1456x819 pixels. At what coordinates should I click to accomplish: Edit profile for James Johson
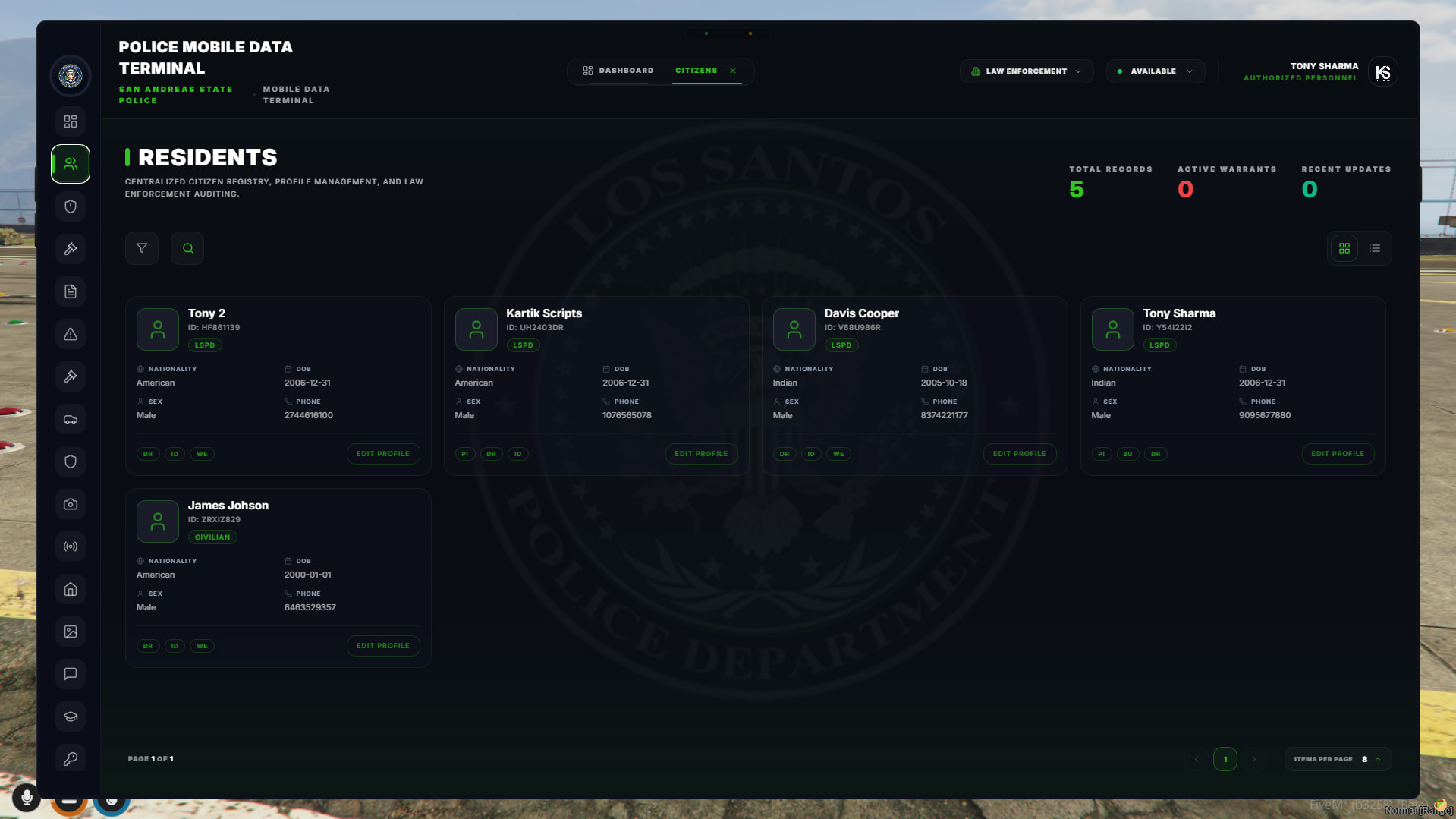pos(383,646)
